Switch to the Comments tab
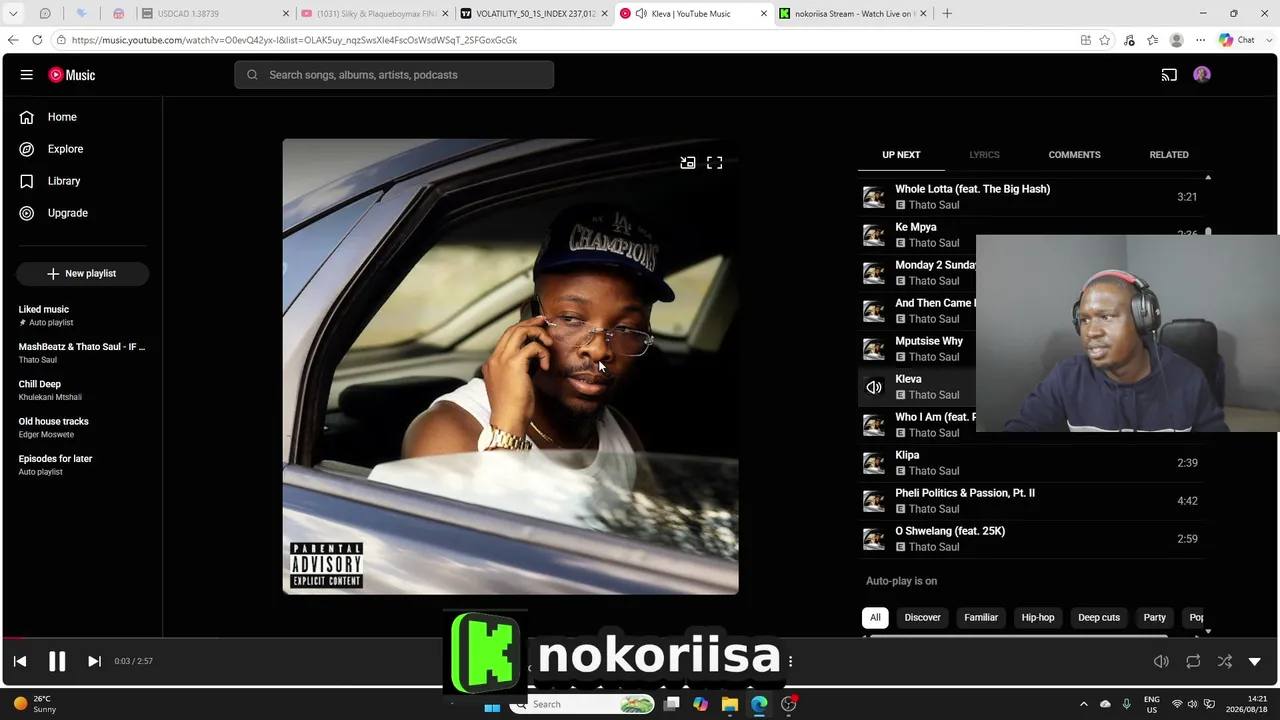The width and height of the screenshot is (1280, 720). 1074,155
